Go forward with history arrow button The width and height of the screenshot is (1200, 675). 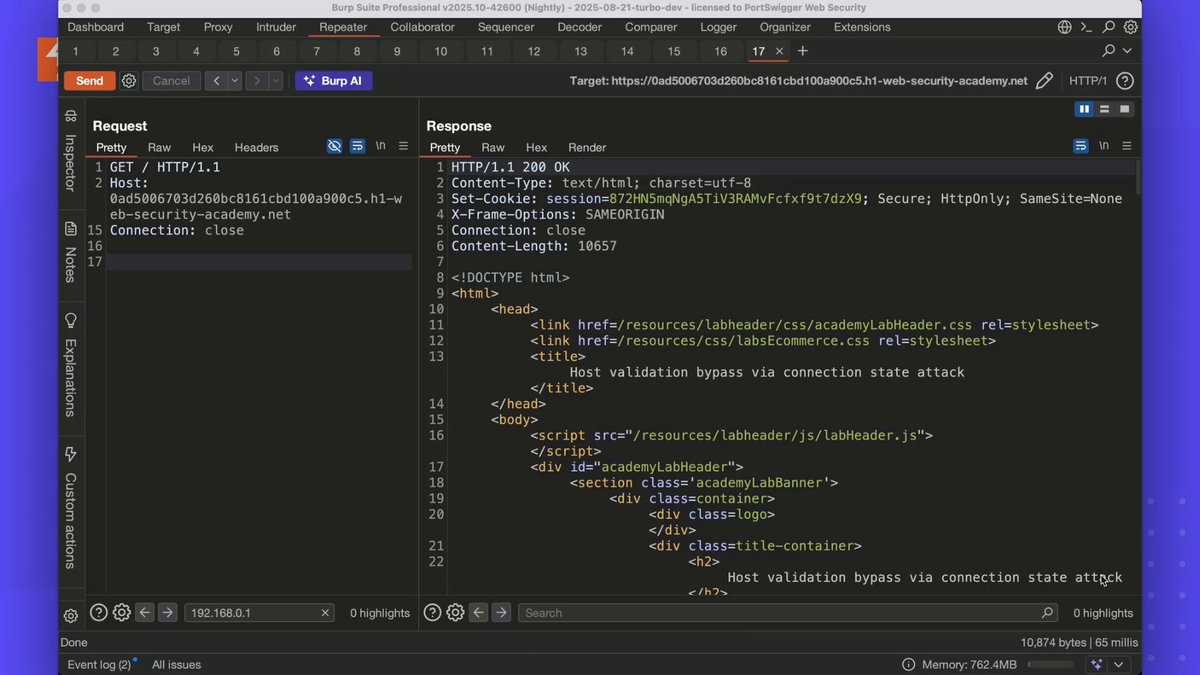(257, 81)
